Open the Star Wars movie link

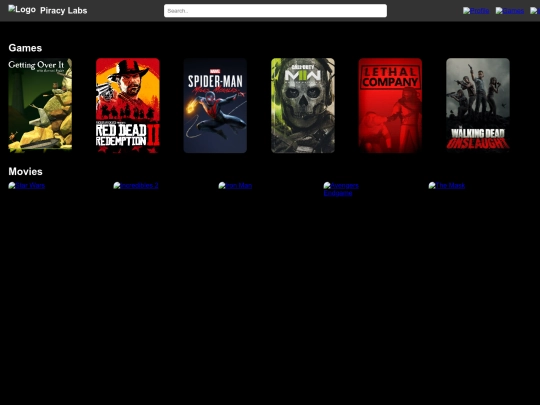(x=27, y=186)
